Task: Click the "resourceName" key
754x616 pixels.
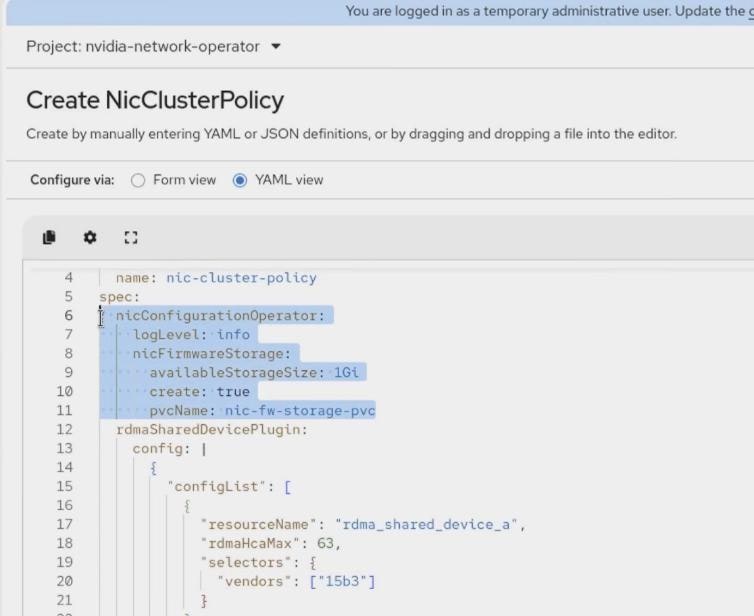Action: click(x=259, y=524)
